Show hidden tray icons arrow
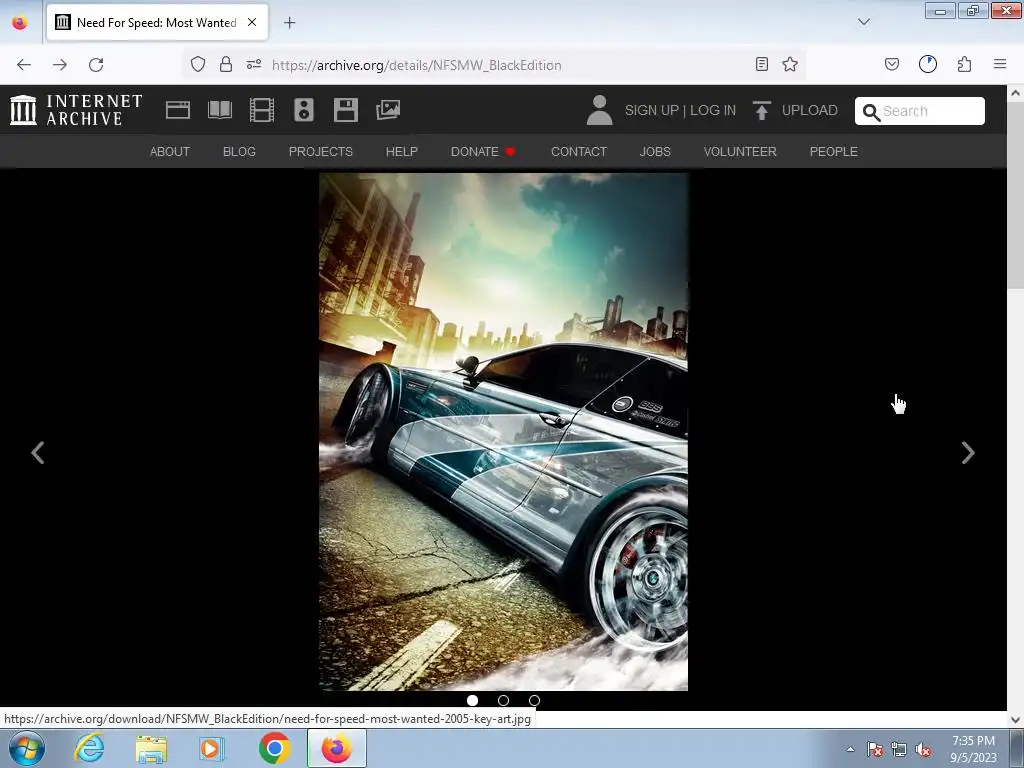 850,749
